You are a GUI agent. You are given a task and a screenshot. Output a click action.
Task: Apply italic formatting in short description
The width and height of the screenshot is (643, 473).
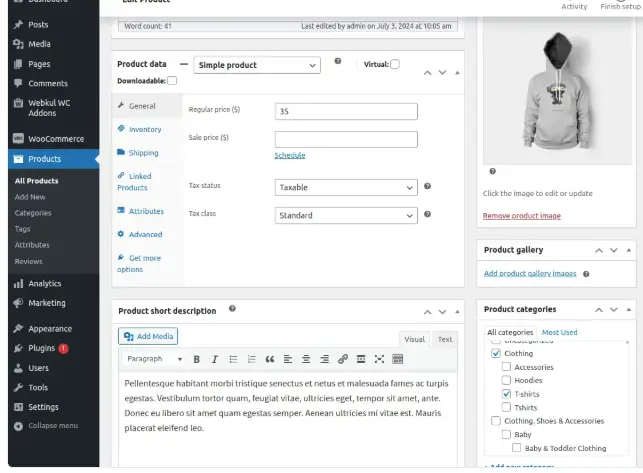tap(214, 359)
